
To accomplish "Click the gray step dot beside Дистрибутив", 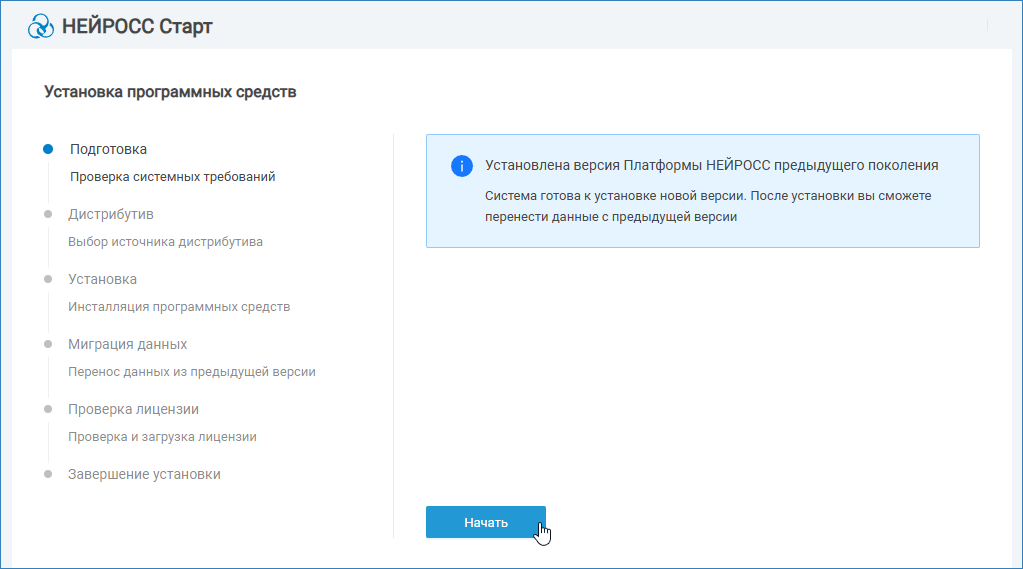I will point(48,214).
